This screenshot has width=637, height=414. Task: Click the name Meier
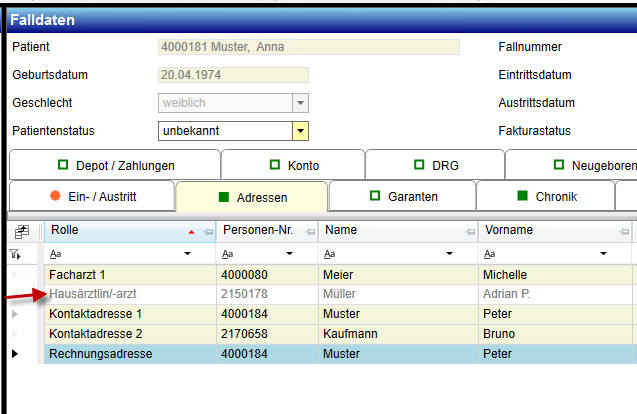click(338, 275)
